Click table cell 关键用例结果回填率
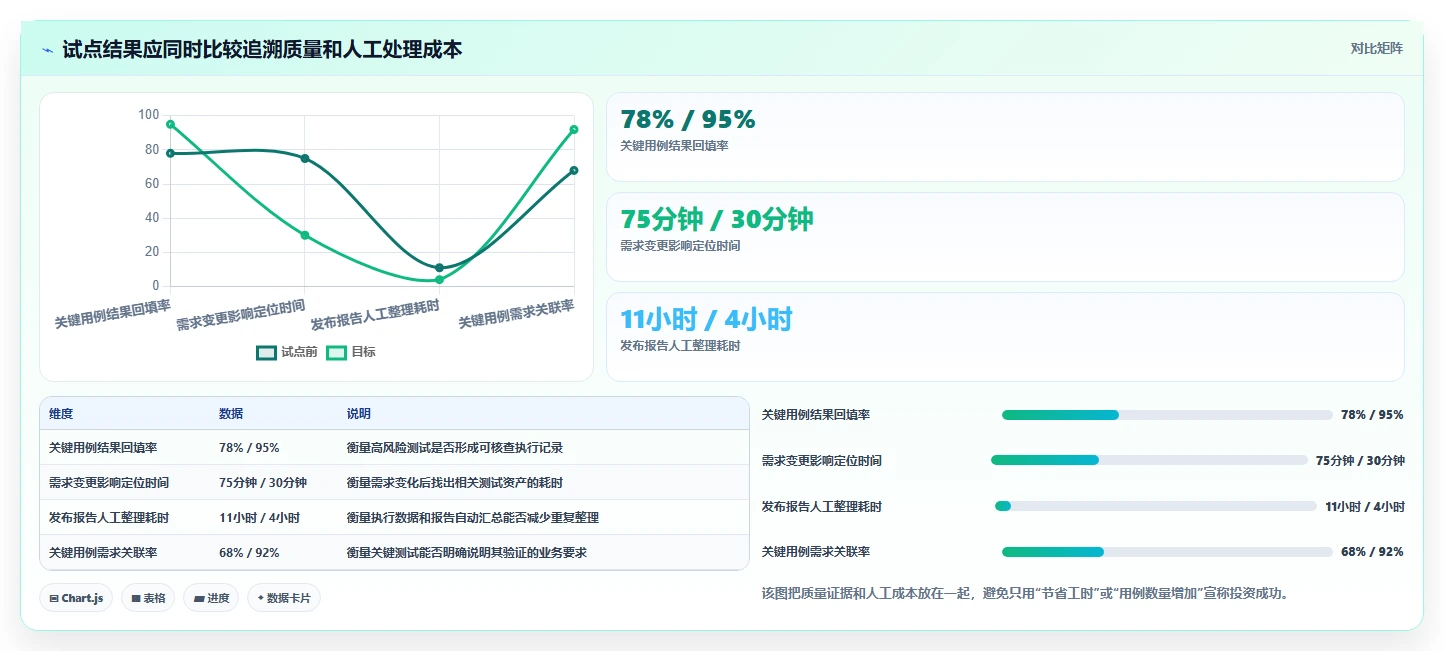Screen dimensions: 1444x651 [103, 448]
